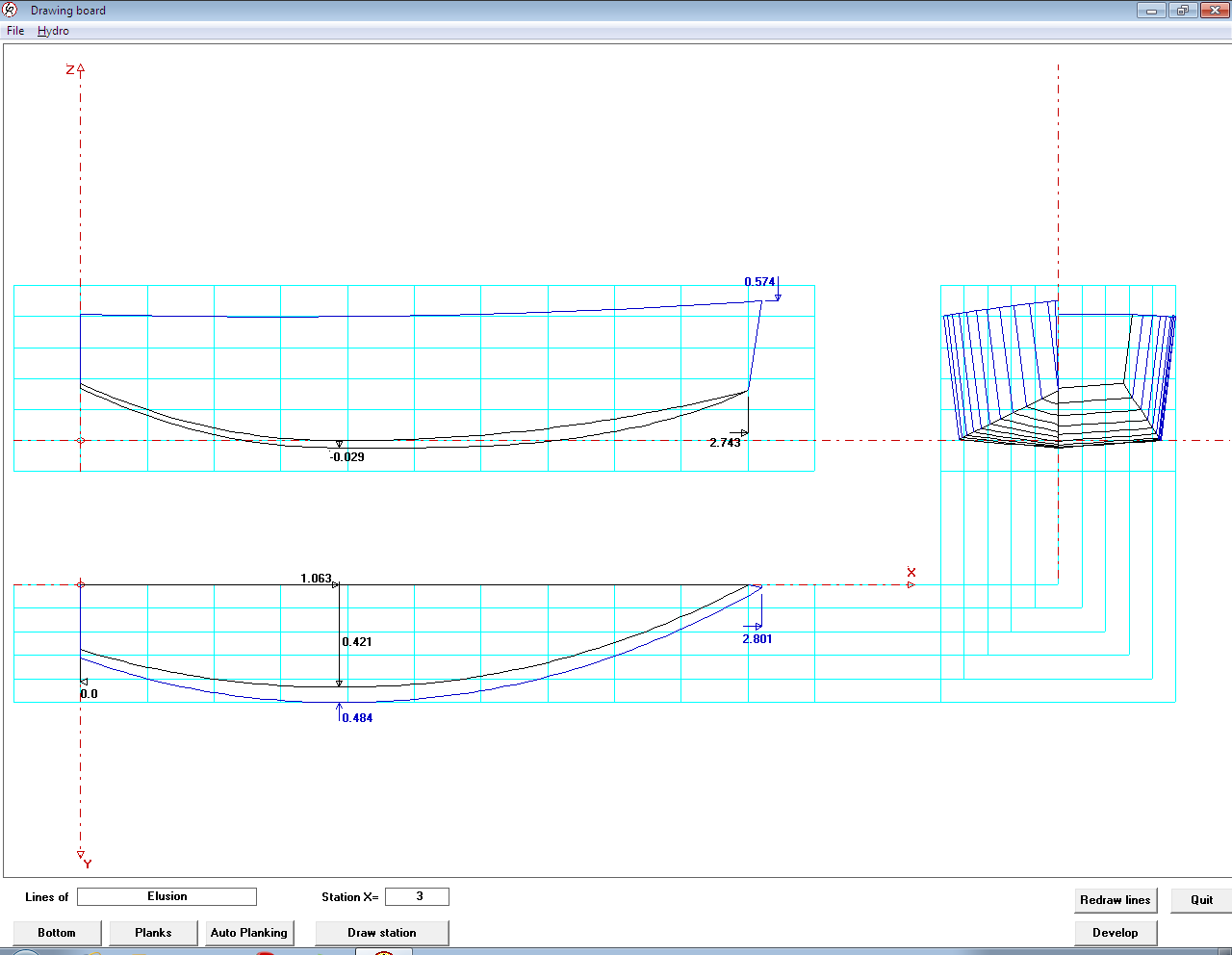Click the body plan hull sections drawing
This screenshot has height=955, width=1232.
[1059, 375]
